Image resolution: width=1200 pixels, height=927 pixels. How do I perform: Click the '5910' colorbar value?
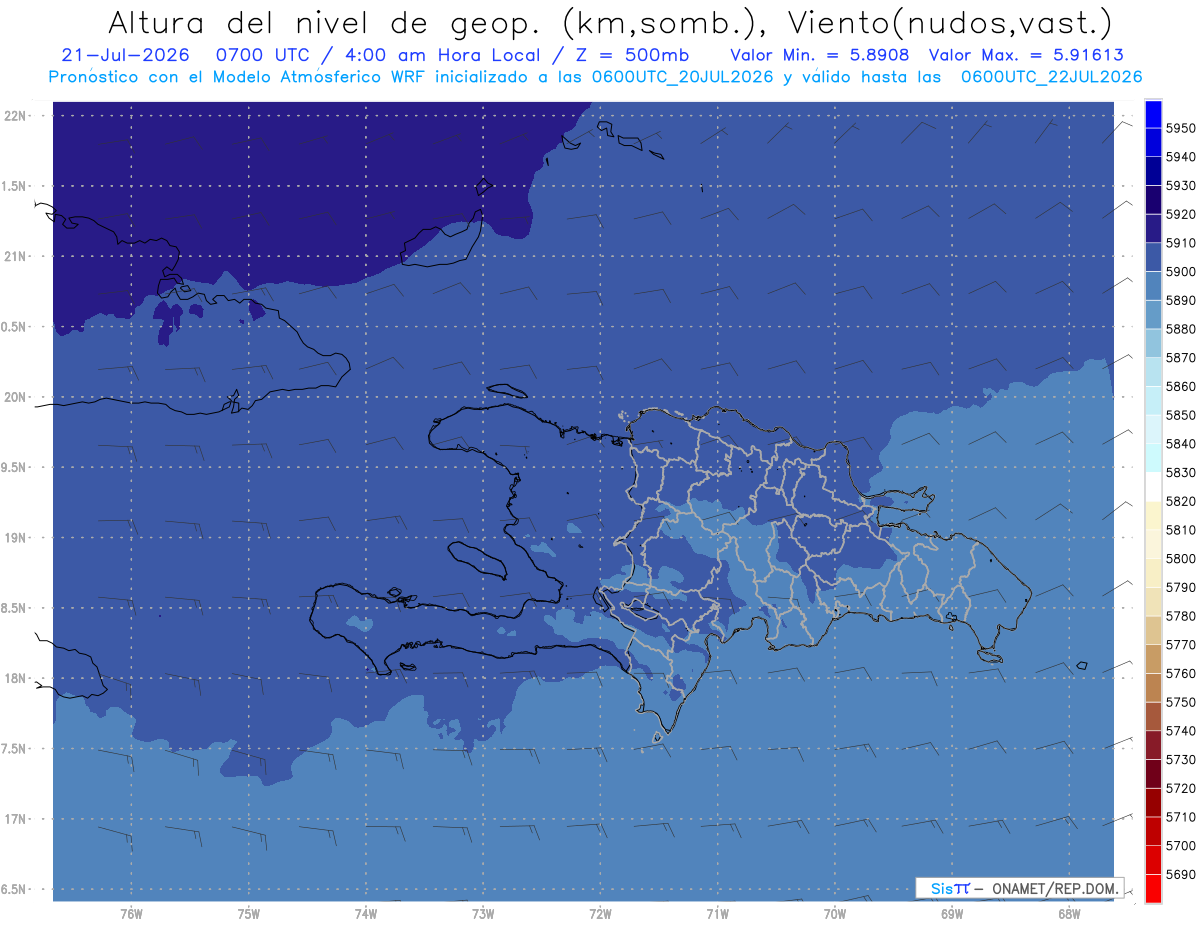[x=1180, y=243]
